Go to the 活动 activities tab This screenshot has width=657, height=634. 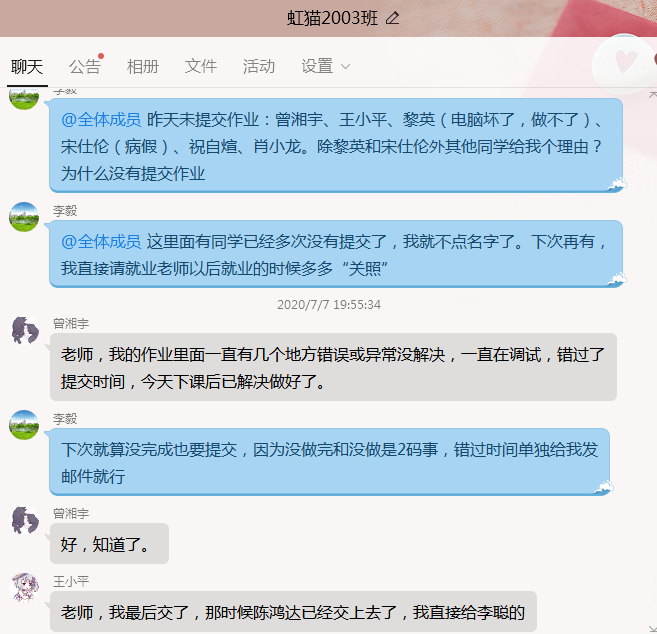[x=259, y=66]
